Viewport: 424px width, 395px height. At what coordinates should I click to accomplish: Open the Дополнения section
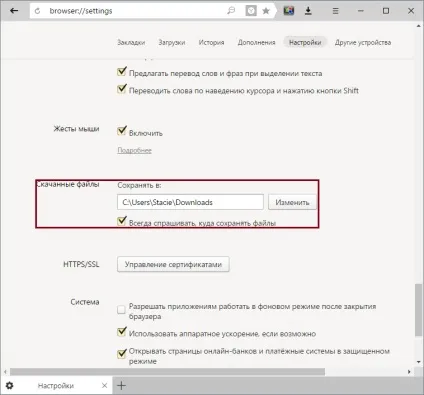[x=256, y=42]
